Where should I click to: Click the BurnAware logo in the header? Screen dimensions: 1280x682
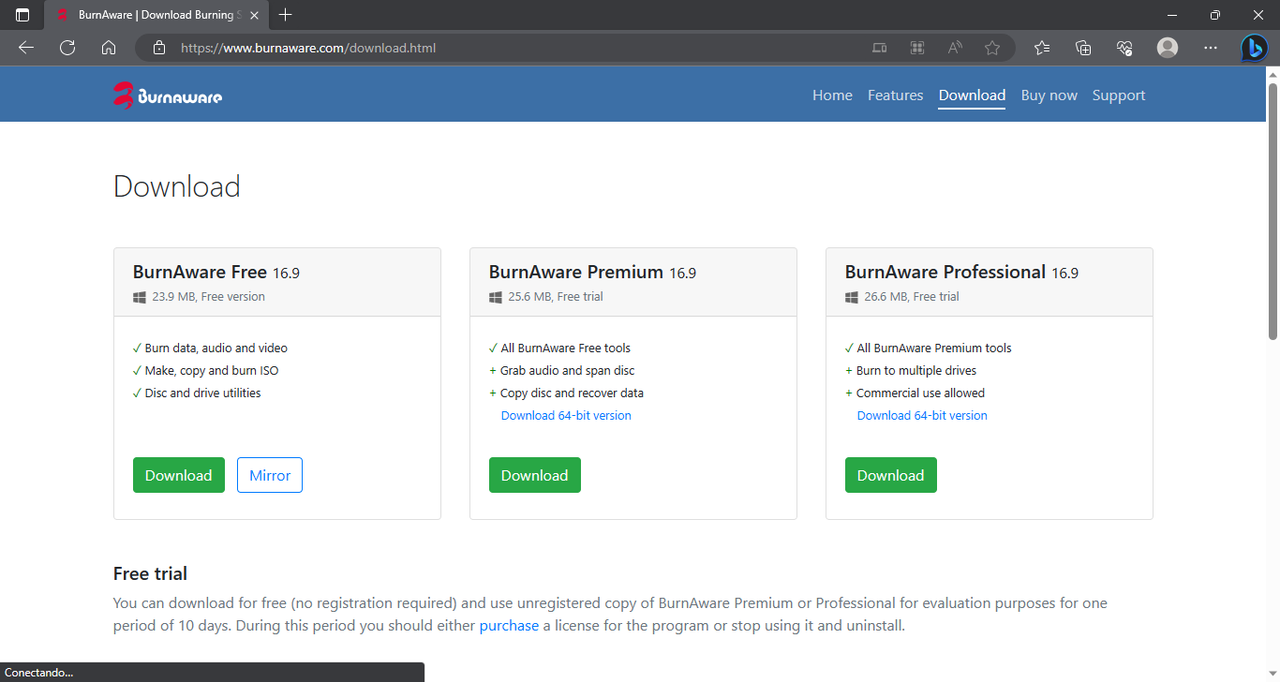(167, 95)
